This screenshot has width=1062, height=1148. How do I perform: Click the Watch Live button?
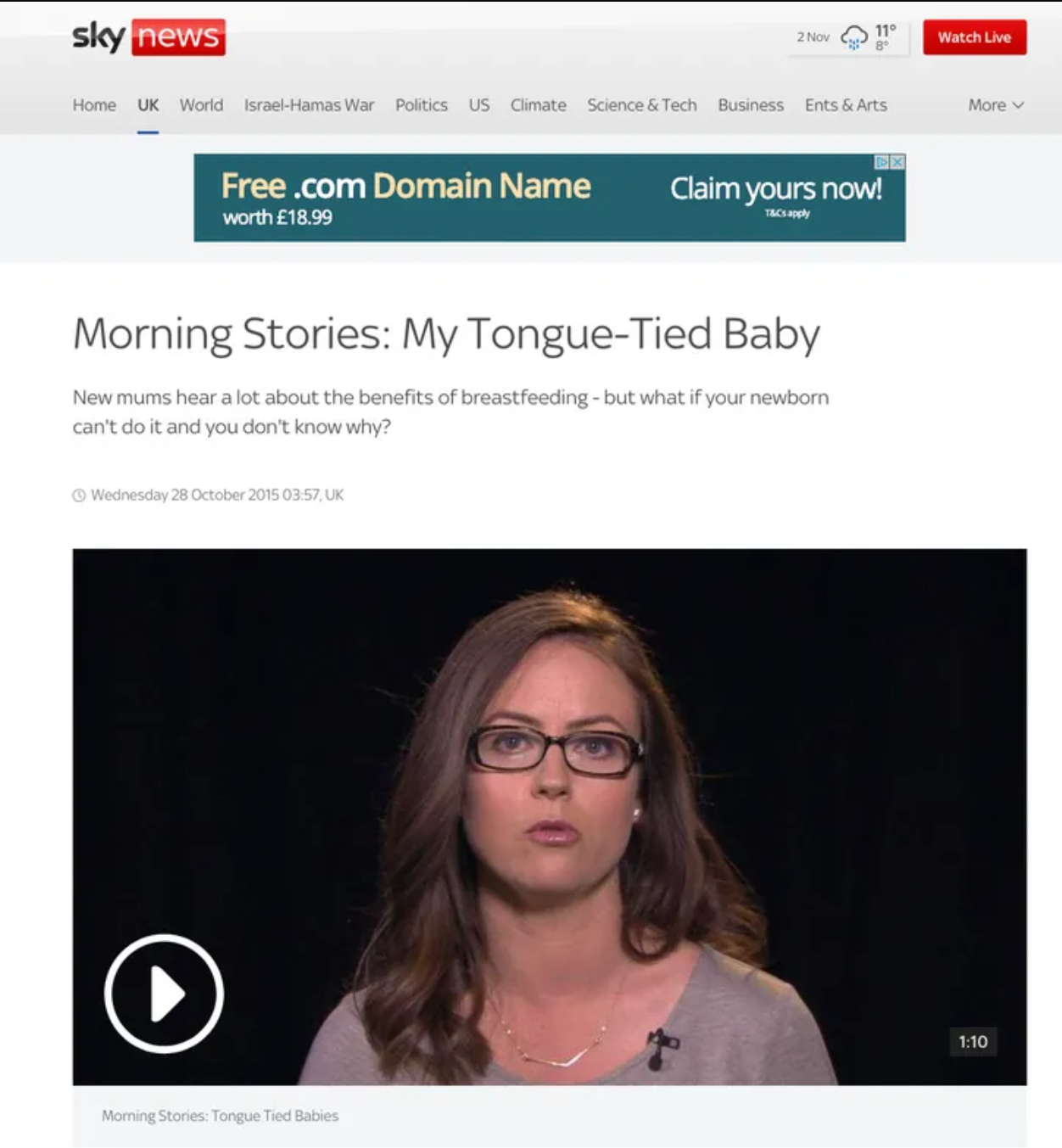coord(975,37)
